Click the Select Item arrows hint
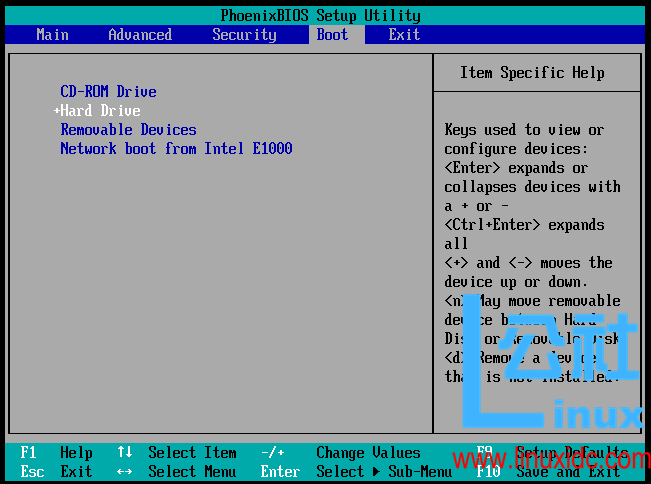 tap(176, 452)
